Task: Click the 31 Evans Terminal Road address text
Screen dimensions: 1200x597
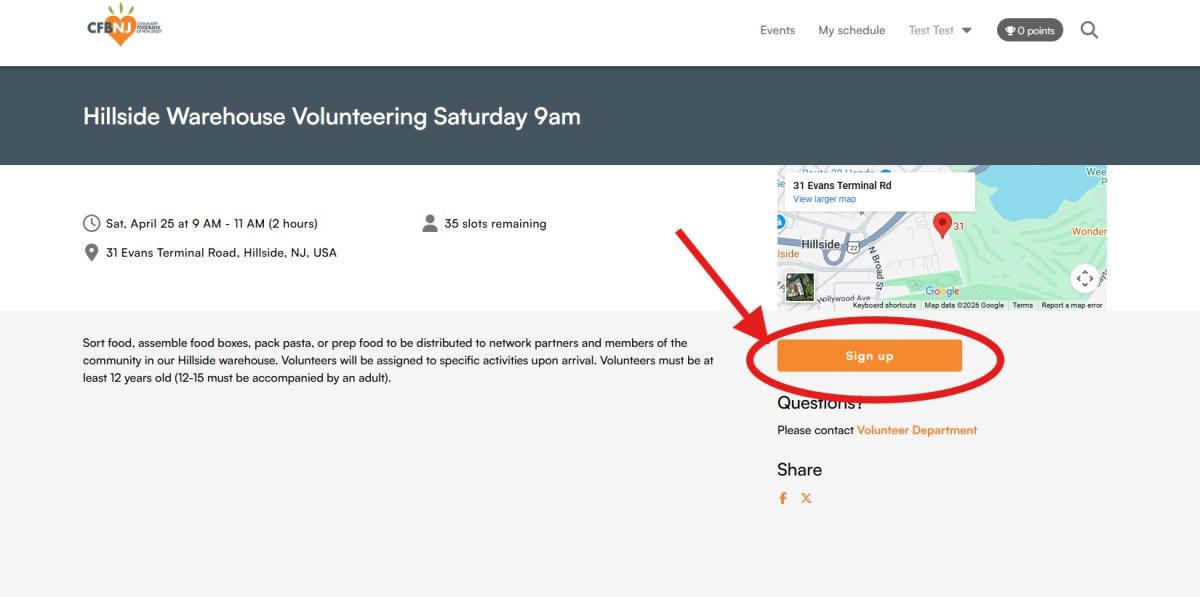Action: pos(221,253)
